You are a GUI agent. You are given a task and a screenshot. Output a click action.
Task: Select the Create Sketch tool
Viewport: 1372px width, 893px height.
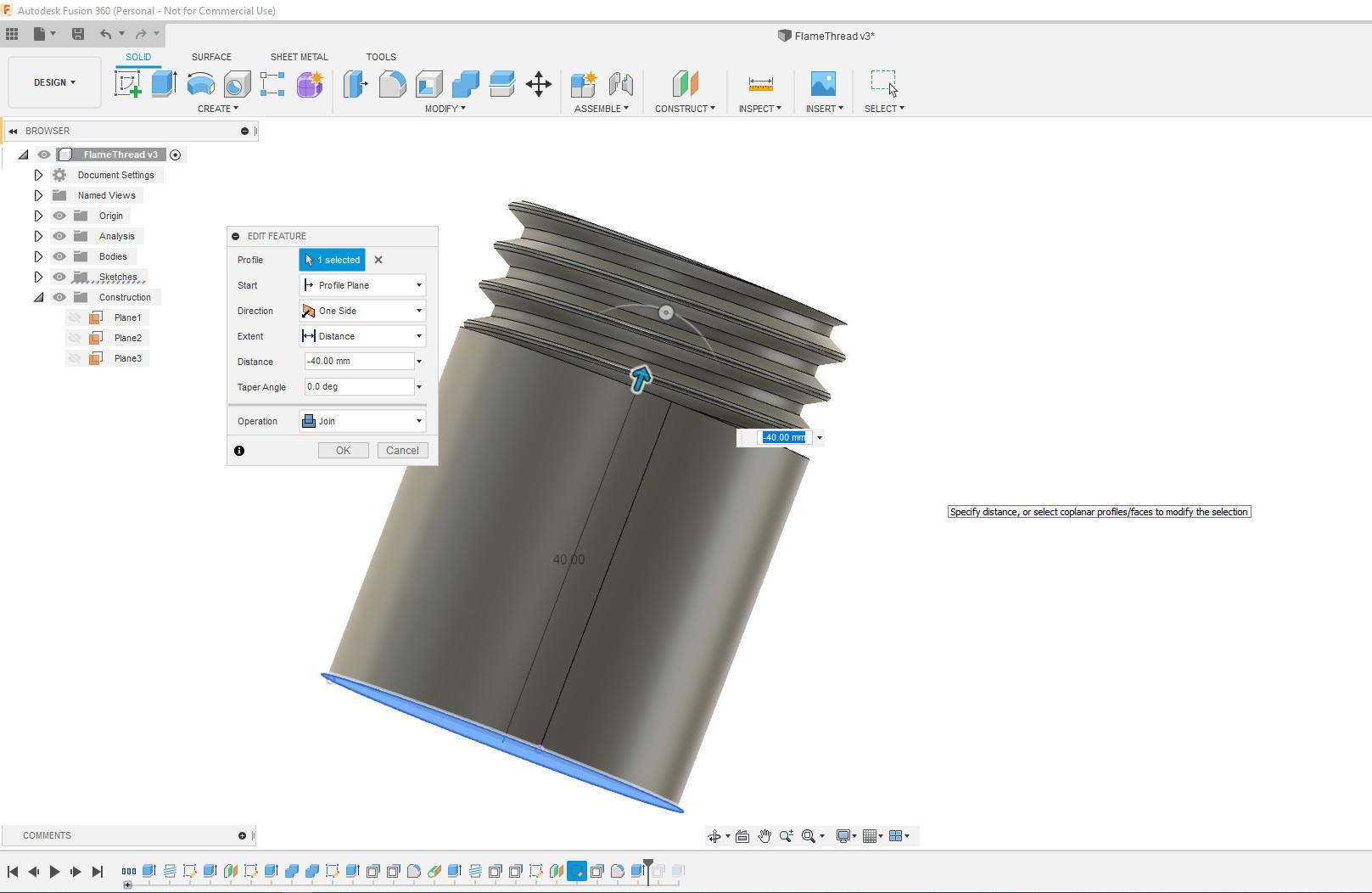pos(128,84)
